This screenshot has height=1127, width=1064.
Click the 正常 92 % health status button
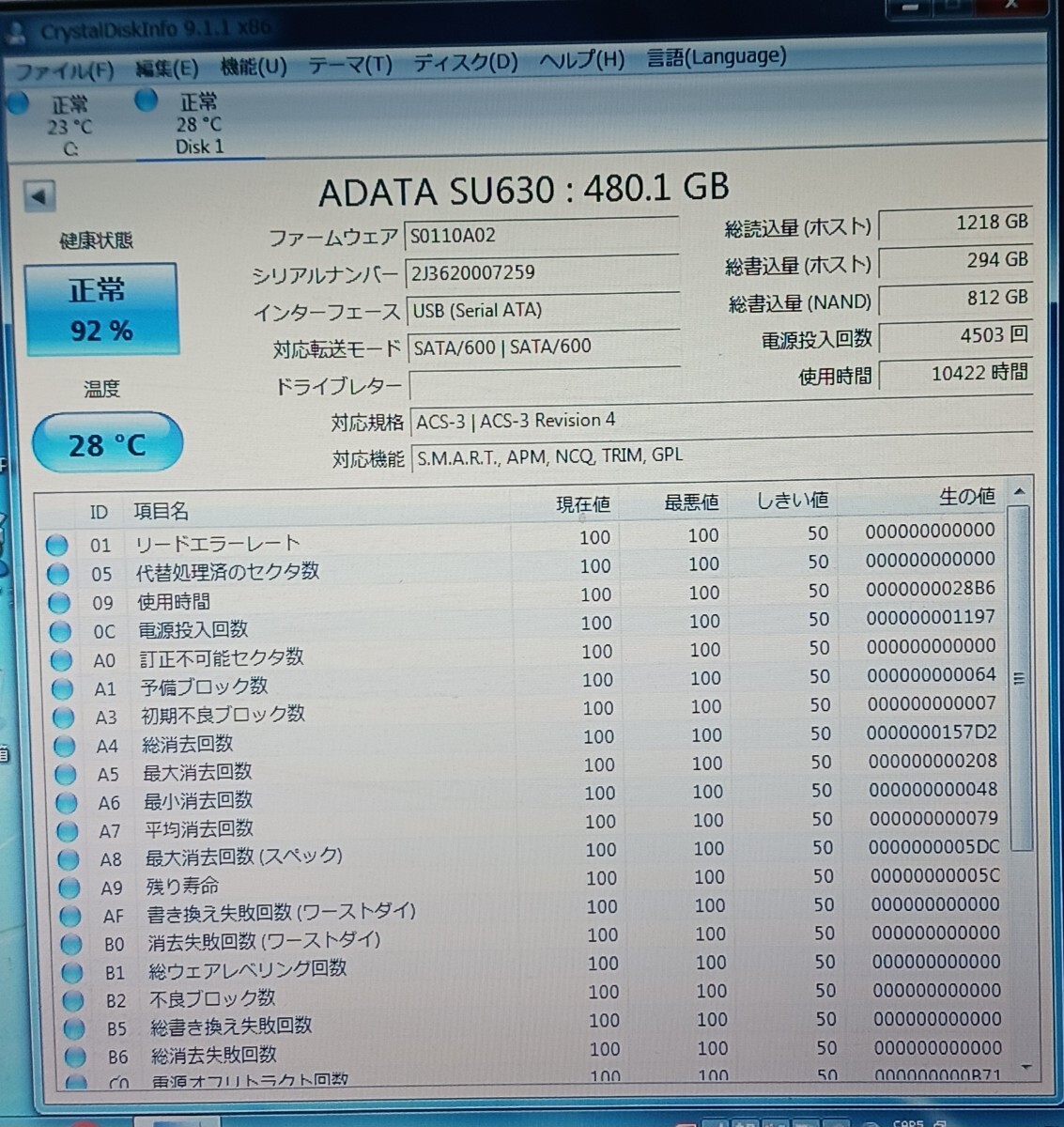100,310
